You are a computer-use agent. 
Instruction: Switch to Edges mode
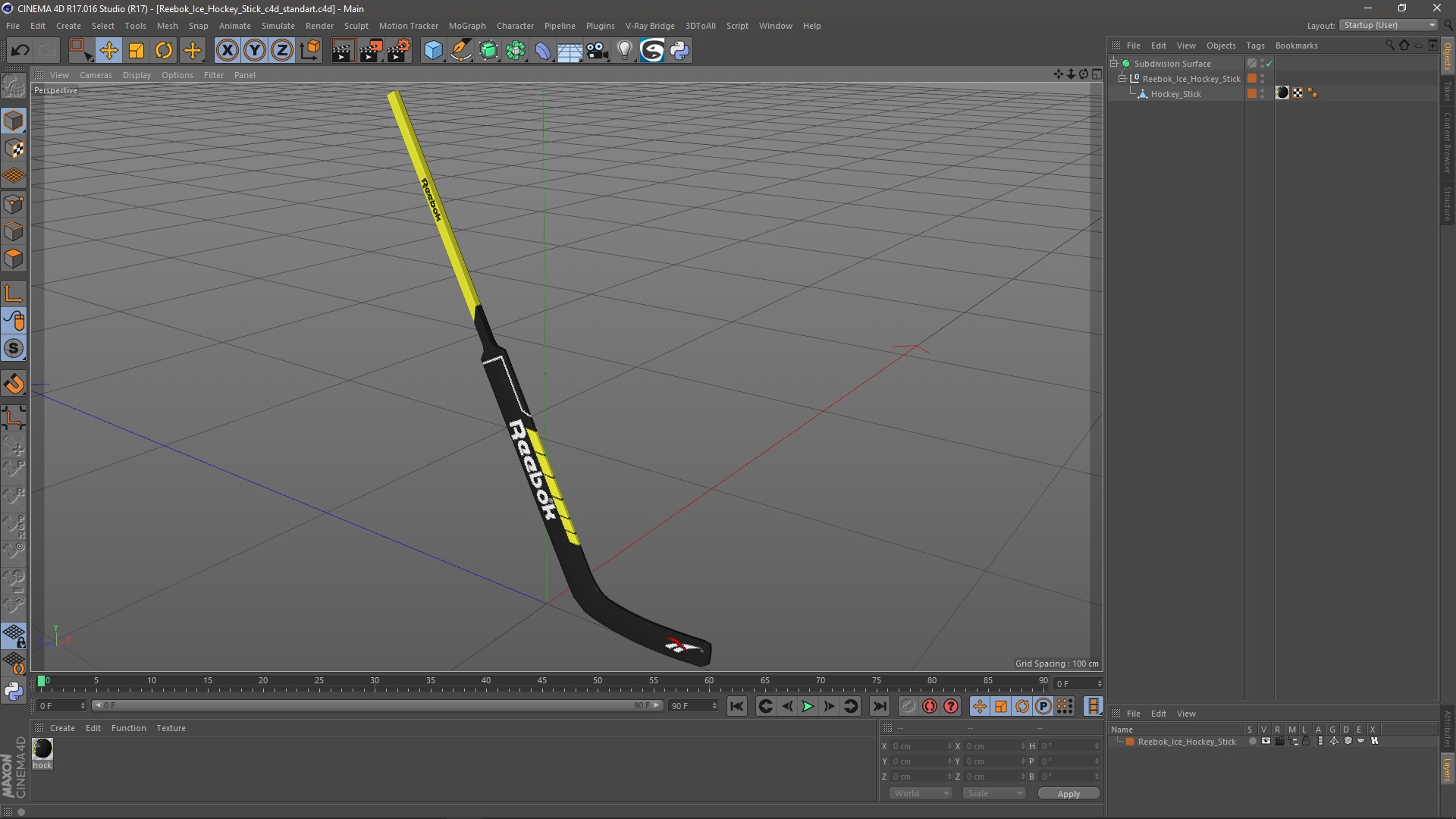coord(14,231)
